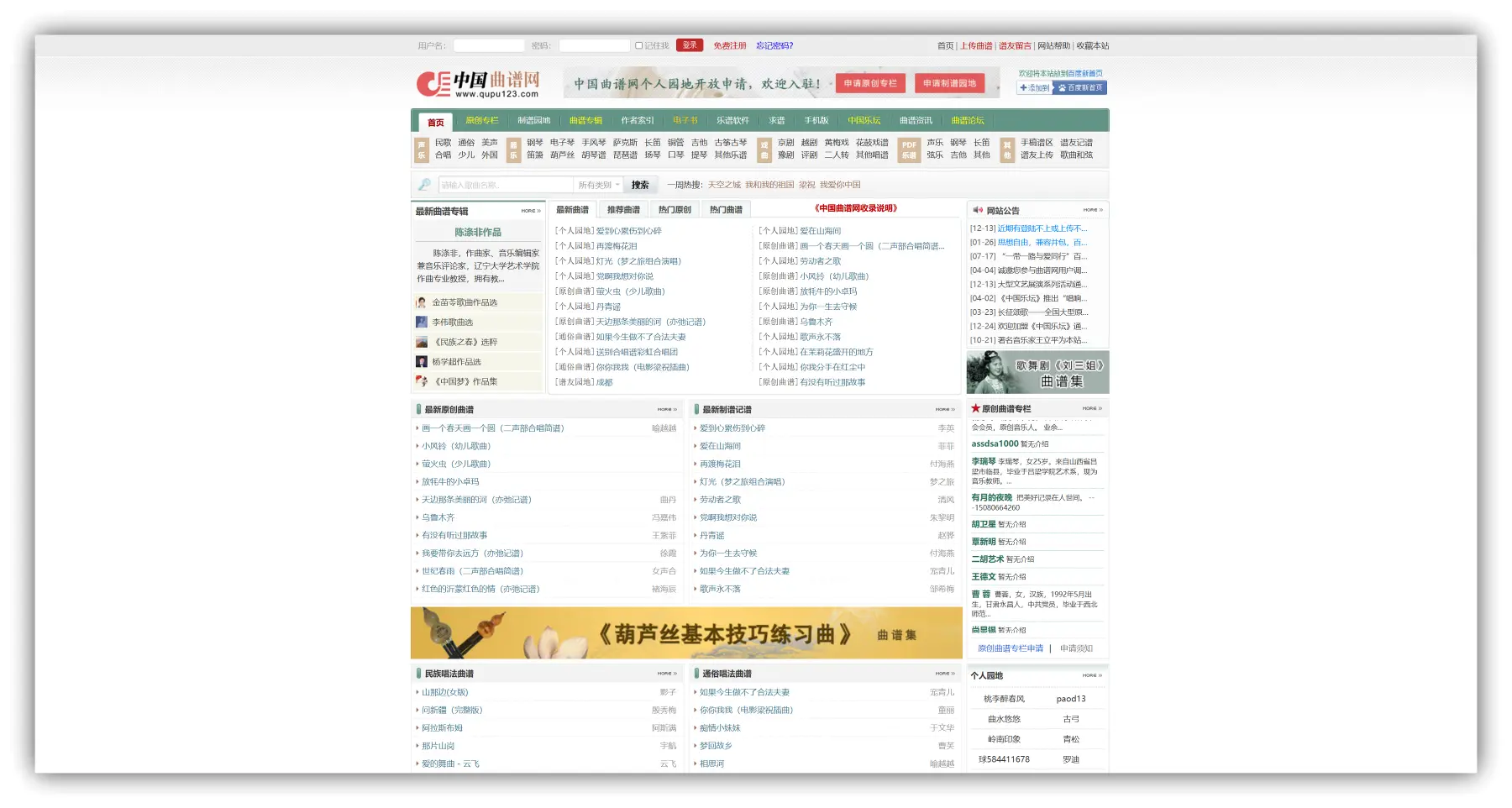Click the 申请制谱园地 banner button
Screen dimensions: 1512x808
pyautogui.click(x=950, y=83)
